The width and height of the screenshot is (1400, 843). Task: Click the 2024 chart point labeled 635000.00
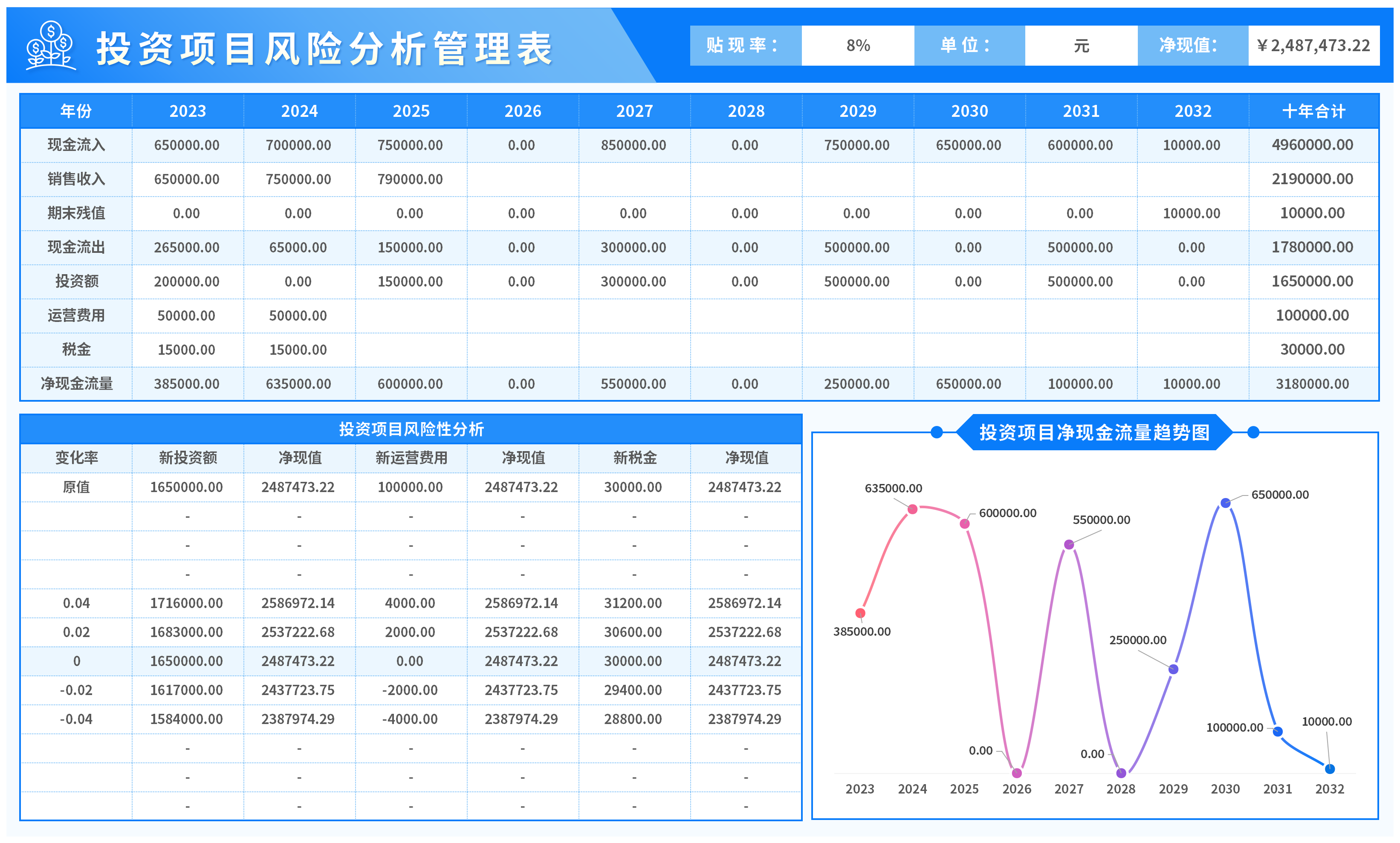coord(912,509)
